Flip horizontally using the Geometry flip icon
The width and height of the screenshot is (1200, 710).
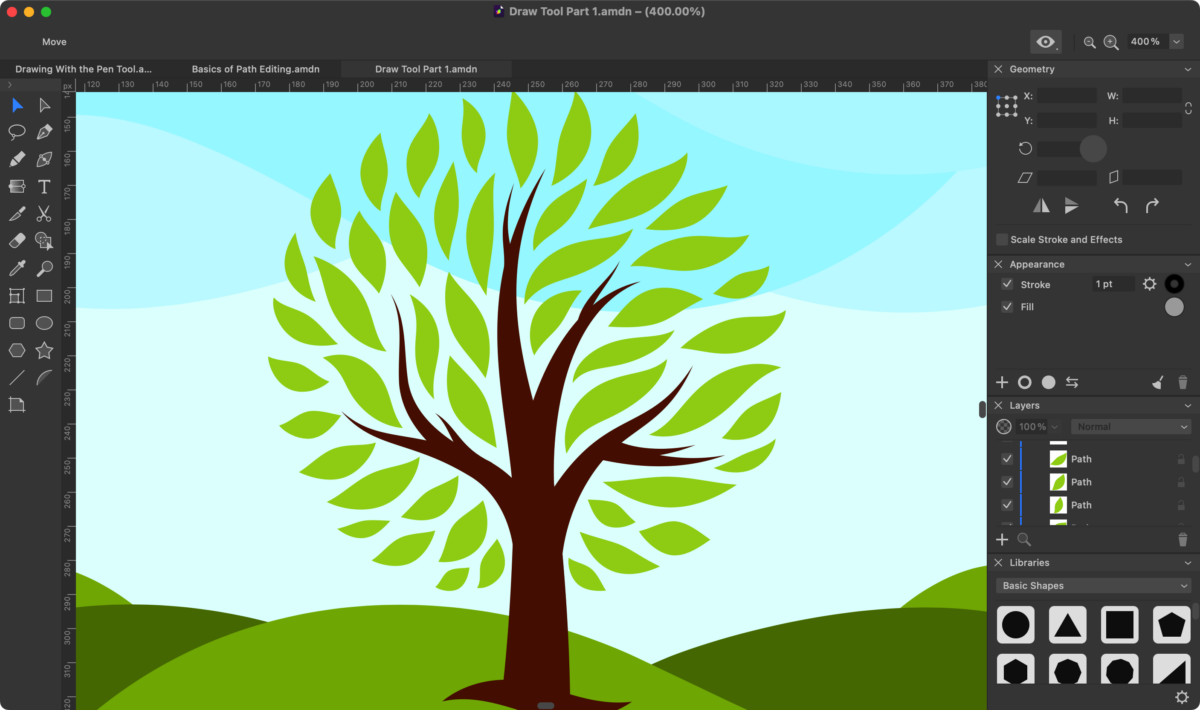click(1042, 205)
